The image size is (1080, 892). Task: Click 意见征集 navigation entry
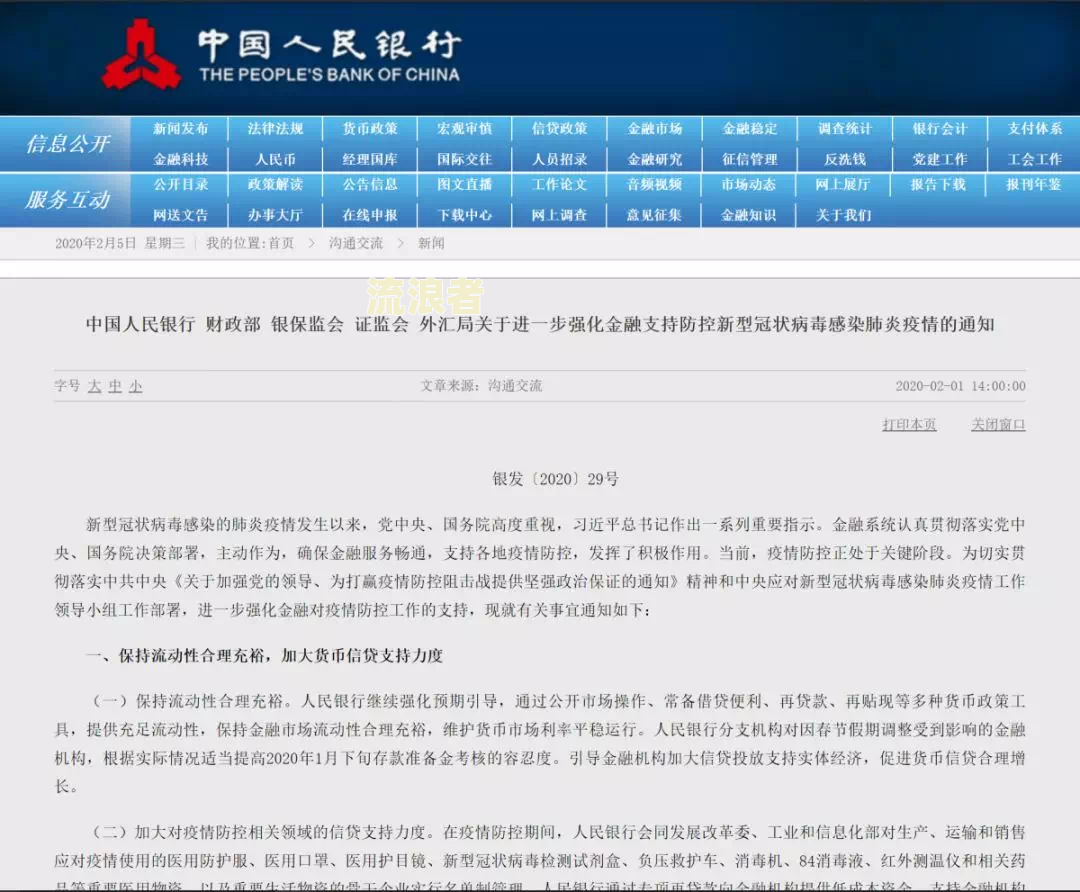click(654, 216)
